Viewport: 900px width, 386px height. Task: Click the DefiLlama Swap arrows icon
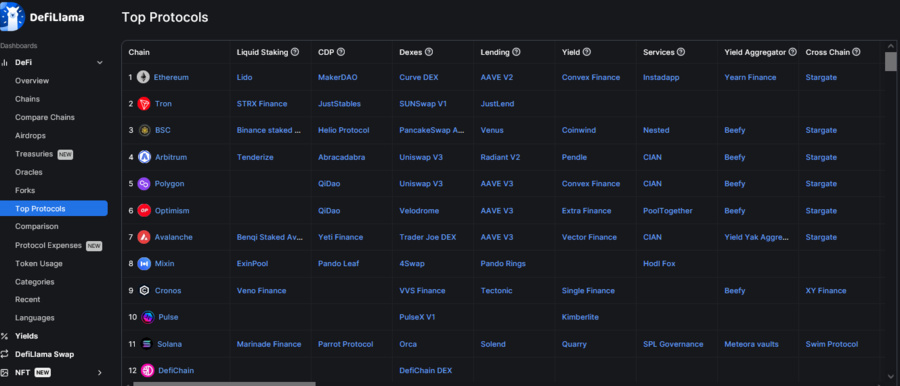point(5,354)
